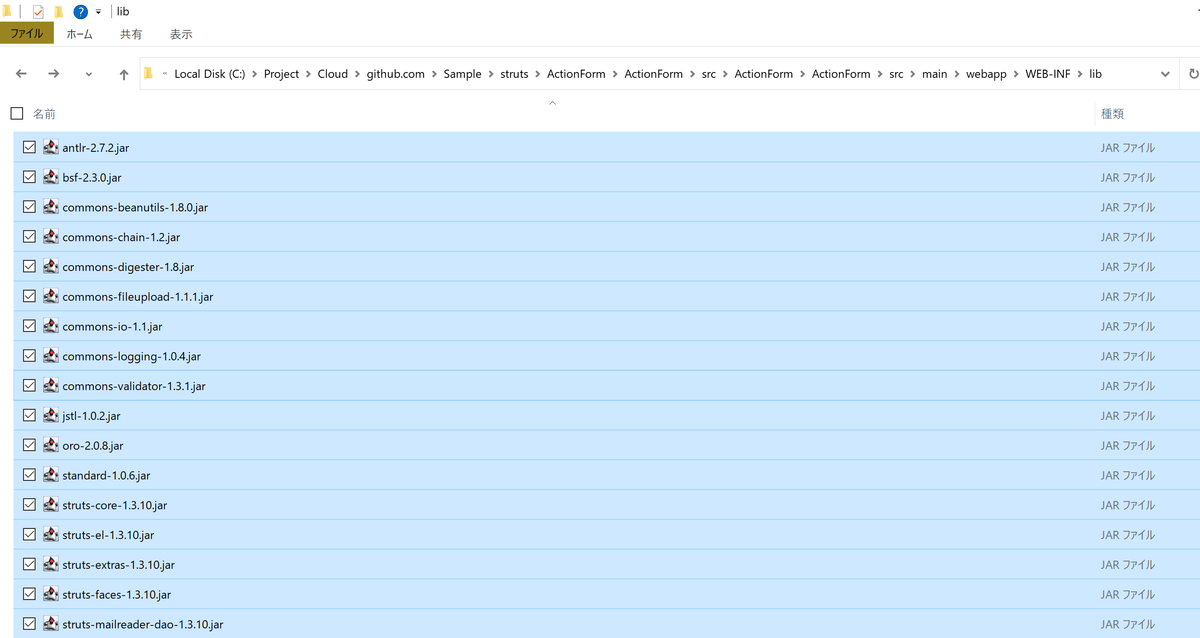The height and width of the screenshot is (638, 1200).
Task: Click the jar icon of struts-faces-1.3.10.jar
Action: (x=50, y=594)
